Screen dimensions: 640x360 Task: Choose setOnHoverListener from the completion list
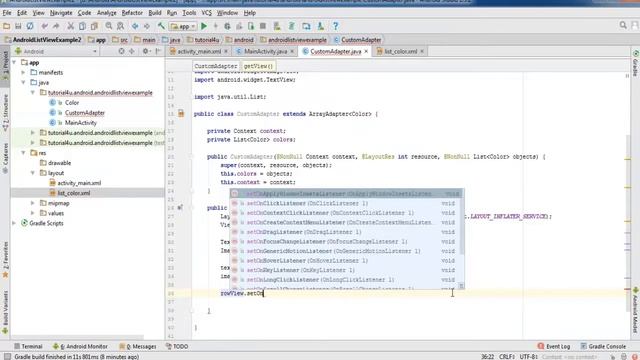(x=345, y=260)
